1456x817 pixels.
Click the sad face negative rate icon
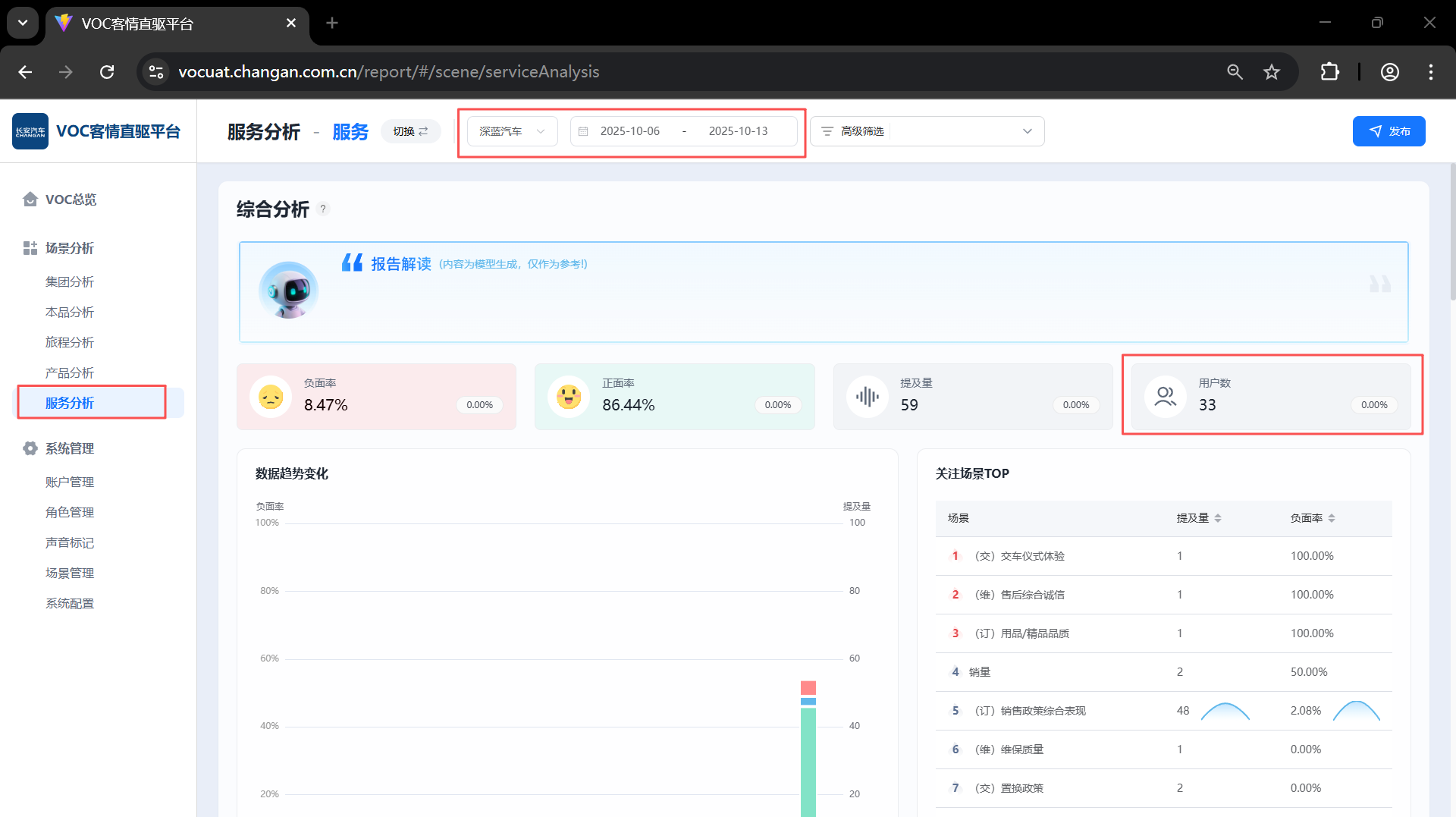coord(271,397)
